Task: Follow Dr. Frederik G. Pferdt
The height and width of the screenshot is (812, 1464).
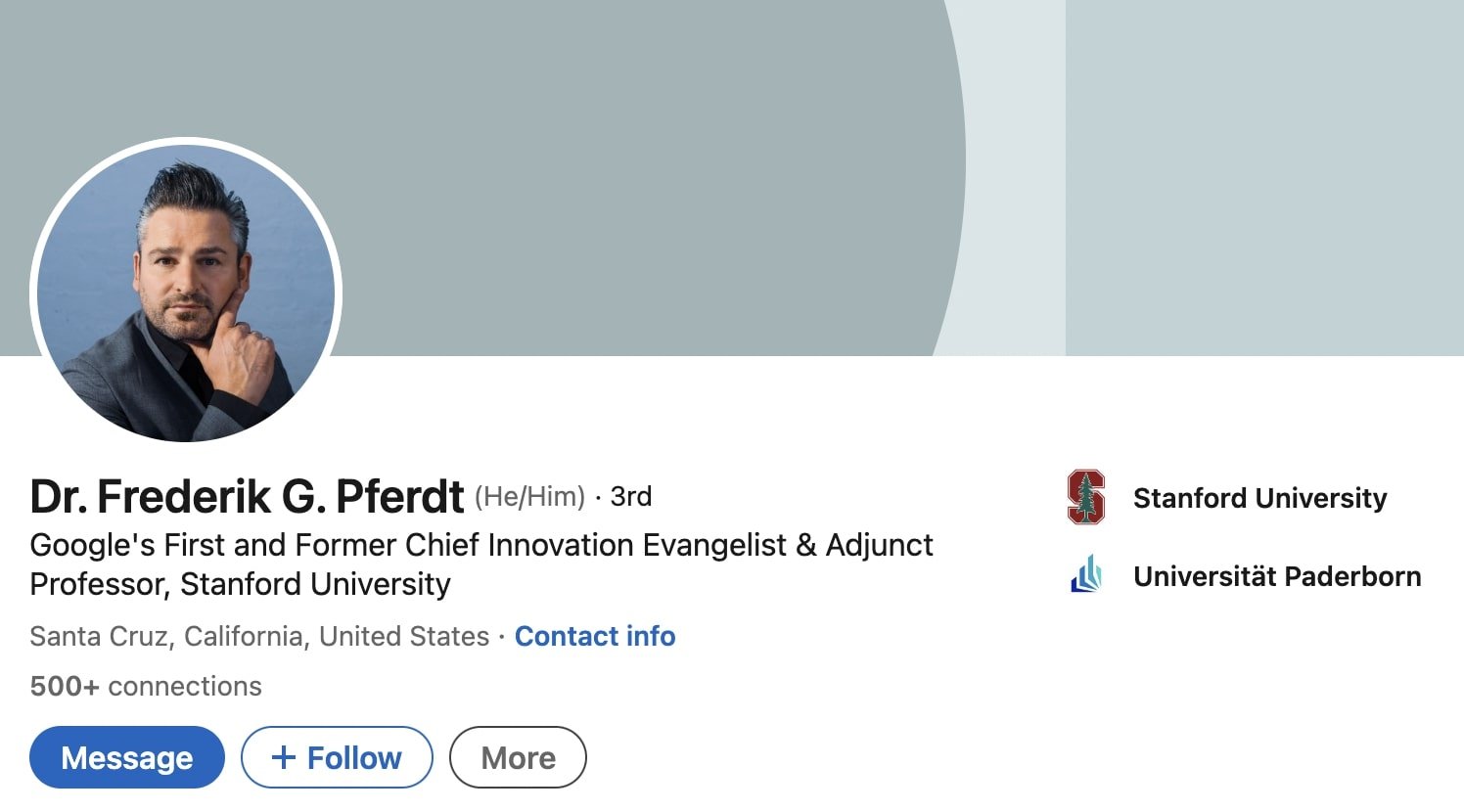Action: tap(337, 756)
